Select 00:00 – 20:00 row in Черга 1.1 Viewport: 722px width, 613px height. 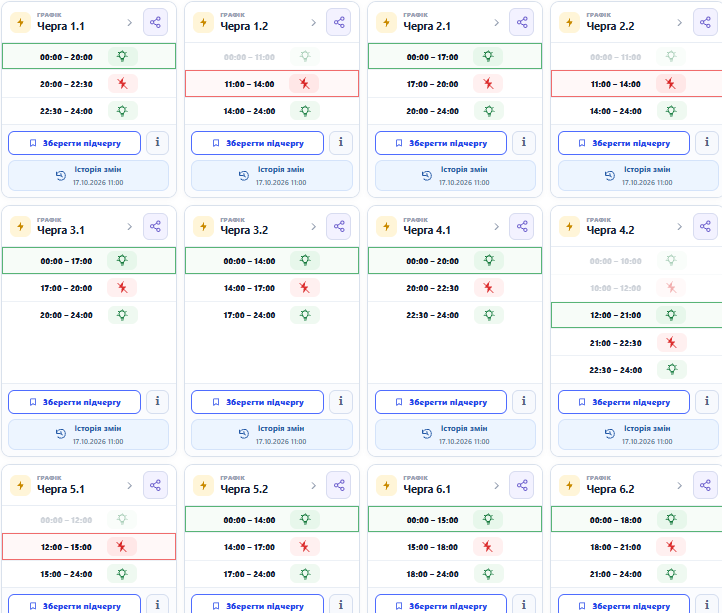[89, 56]
